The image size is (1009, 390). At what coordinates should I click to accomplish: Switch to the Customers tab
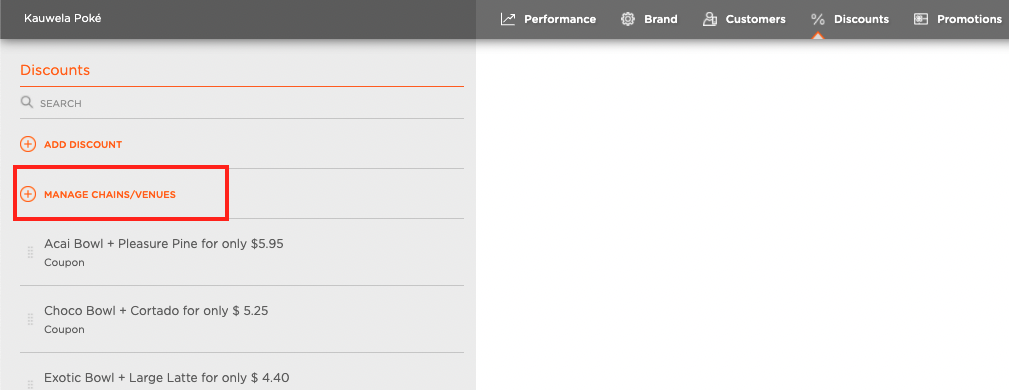pyautogui.click(x=744, y=19)
